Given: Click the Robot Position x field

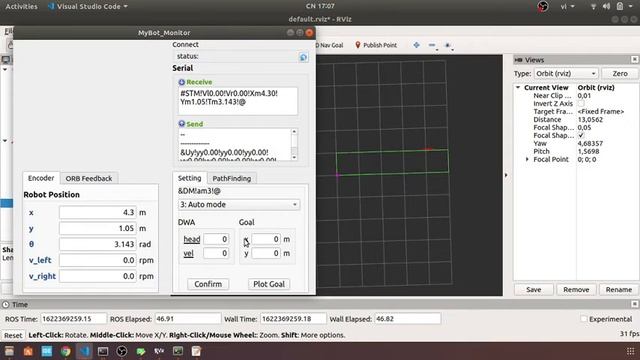Looking at the screenshot, I should coord(98,212).
